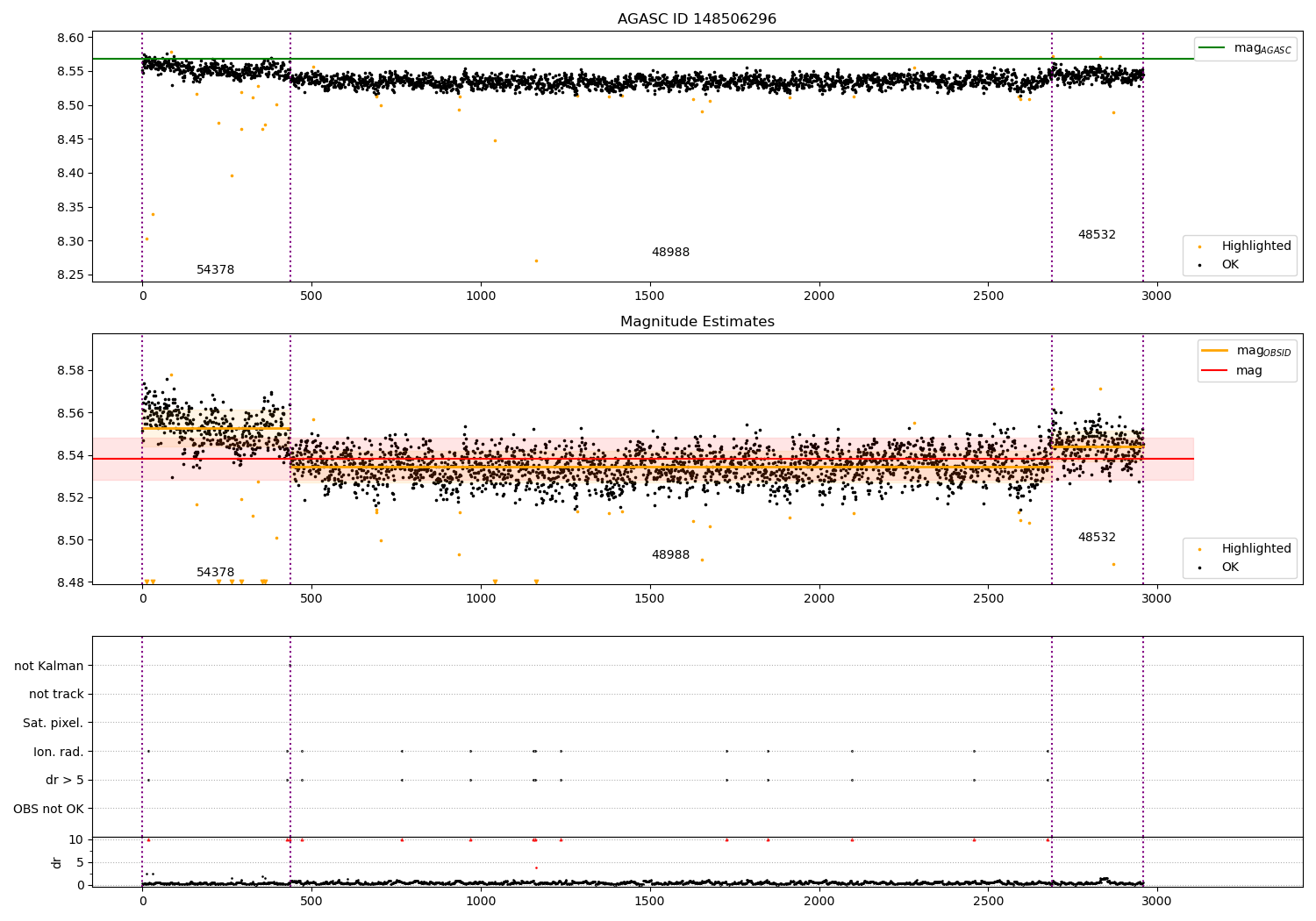Click the 8.30 y-tick label

[x=71, y=241]
